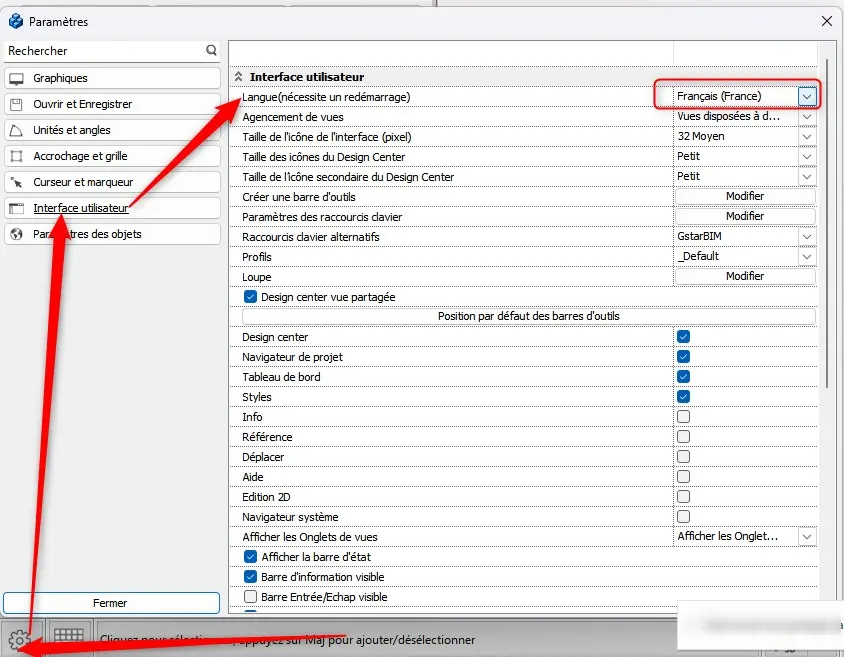
Task: Uncheck Barre d'information visible
Action: pos(250,576)
